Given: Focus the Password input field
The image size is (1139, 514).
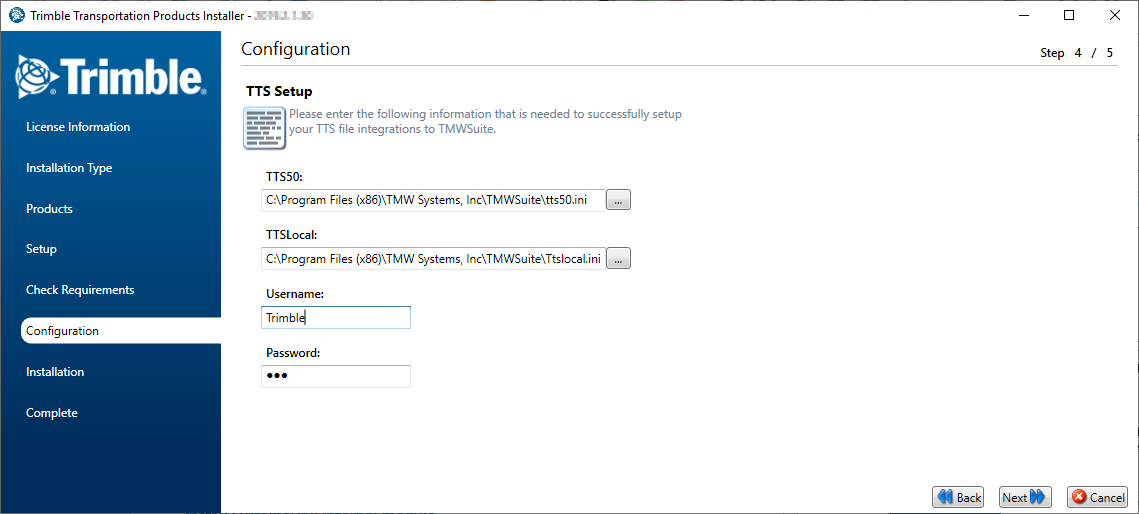Looking at the screenshot, I should click(x=336, y=376).
